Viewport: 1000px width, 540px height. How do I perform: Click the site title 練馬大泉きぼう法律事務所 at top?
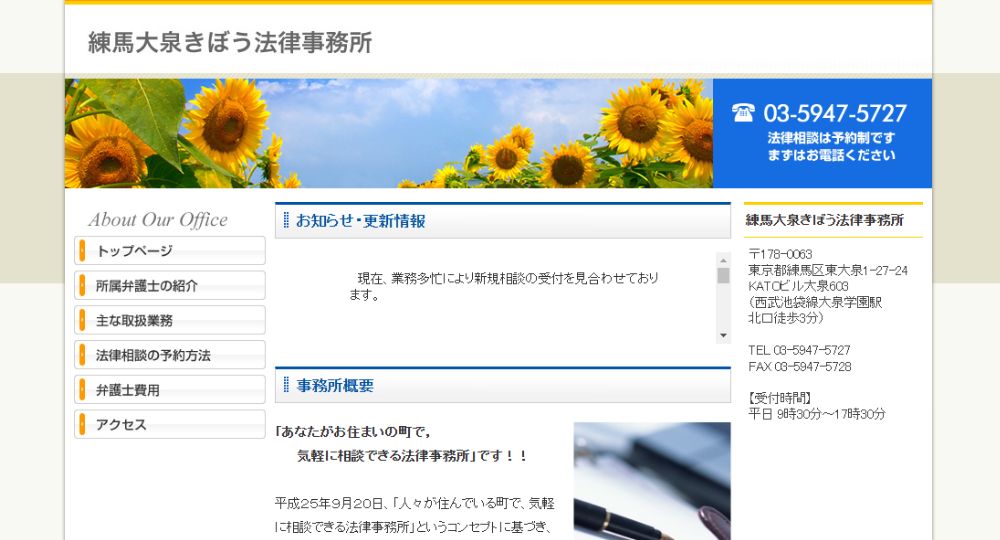[230, 43]
